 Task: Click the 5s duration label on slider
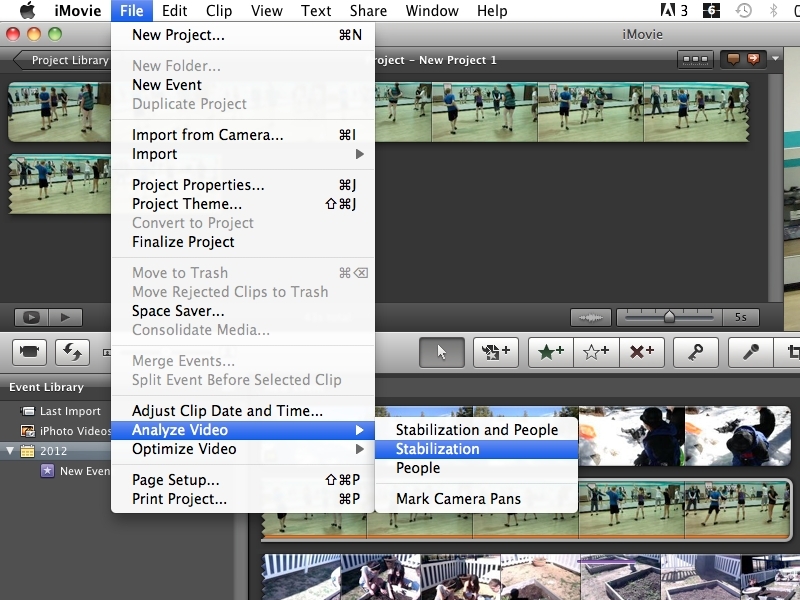click(741, 317)
